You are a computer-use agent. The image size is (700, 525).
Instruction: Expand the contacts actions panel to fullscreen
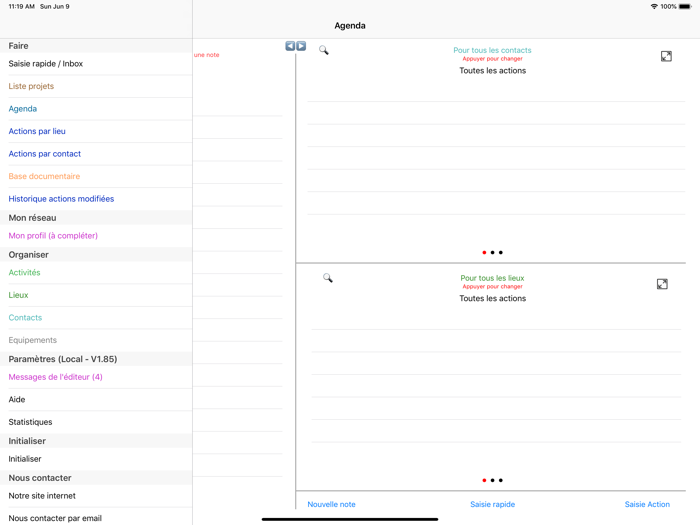coord(666,56)
